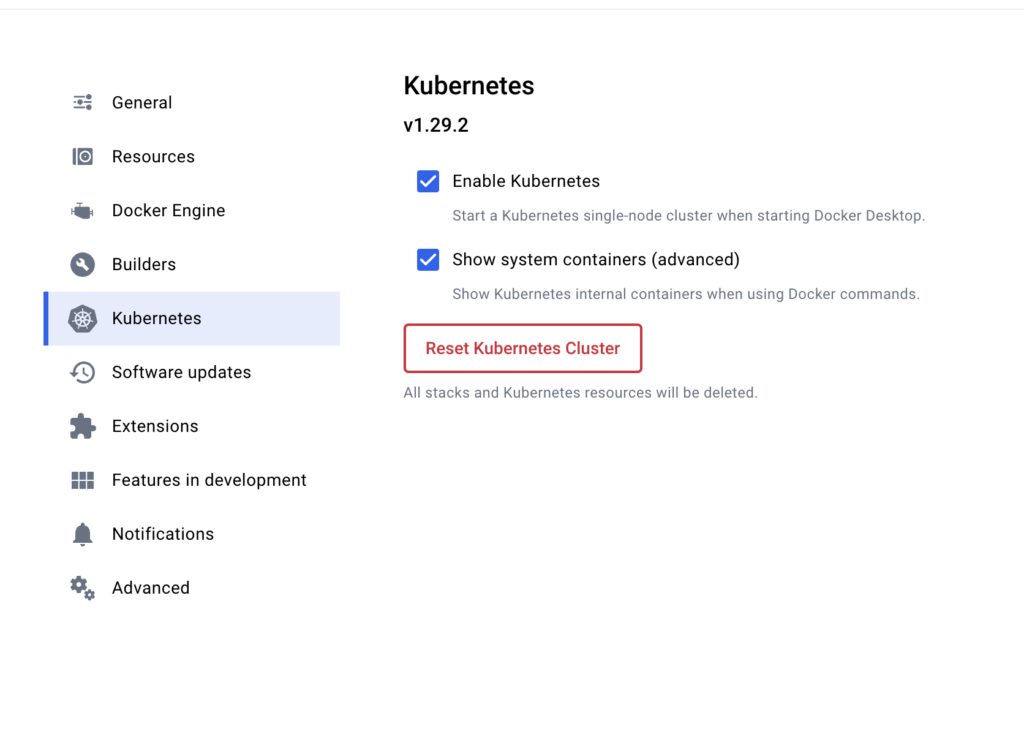Click the Builders wrench icon
Image resolution: width=1024 pixels, height=756 pixels.
[83, 265]
